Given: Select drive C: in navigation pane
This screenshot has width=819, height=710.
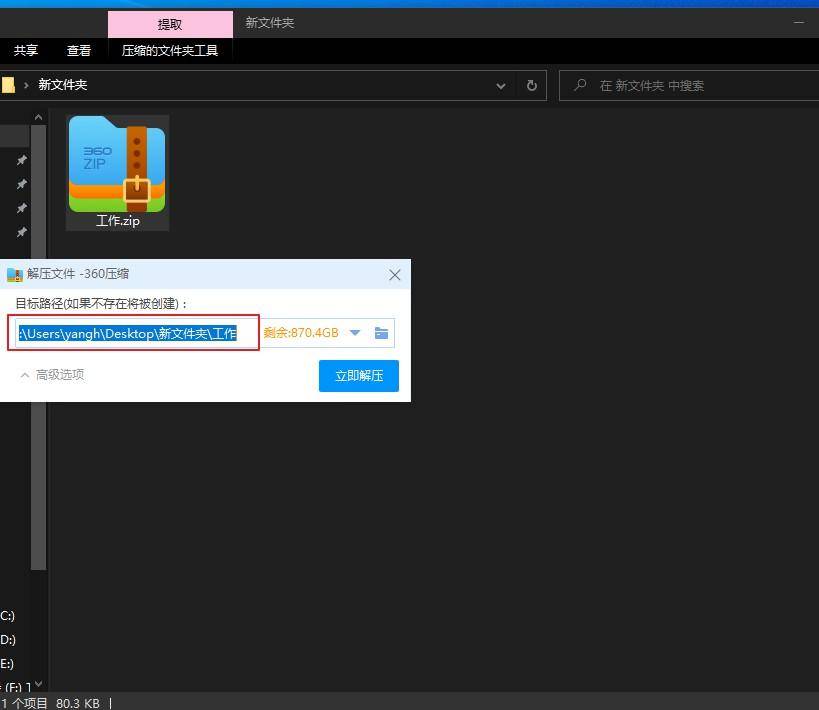Looking at the screenshot, I should (x=8, y=615).
